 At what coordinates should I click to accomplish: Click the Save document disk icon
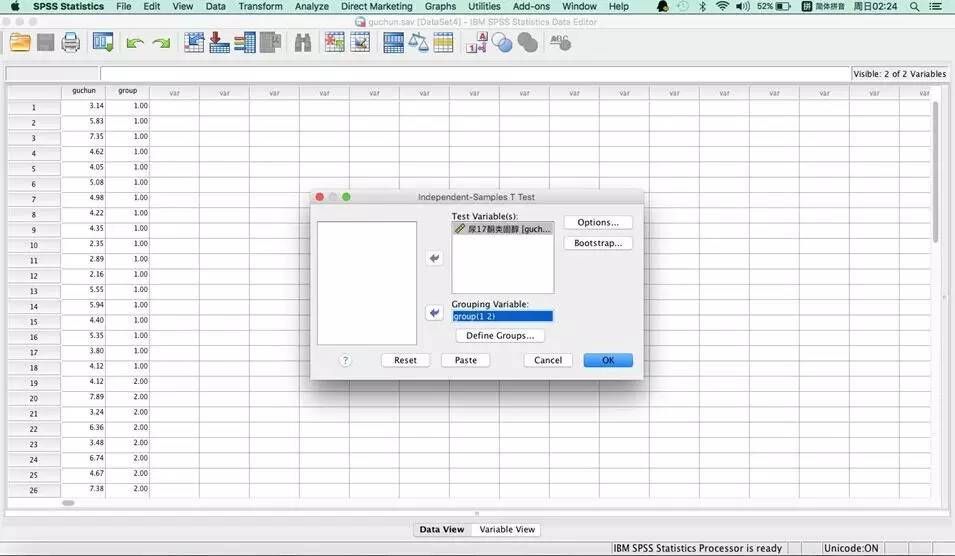(46, 43)
